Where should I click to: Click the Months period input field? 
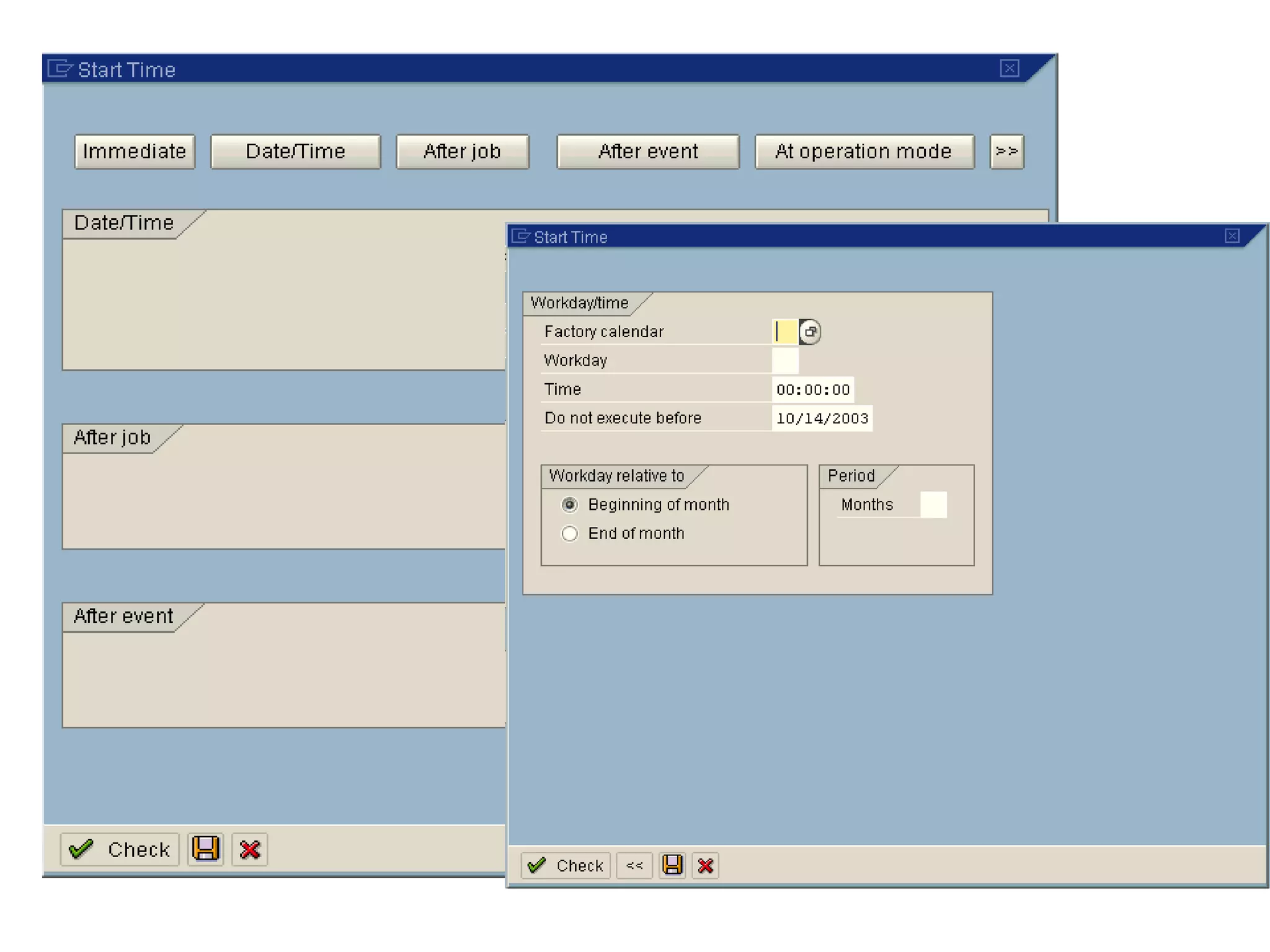pyautogui.click(x=933, y=505)
